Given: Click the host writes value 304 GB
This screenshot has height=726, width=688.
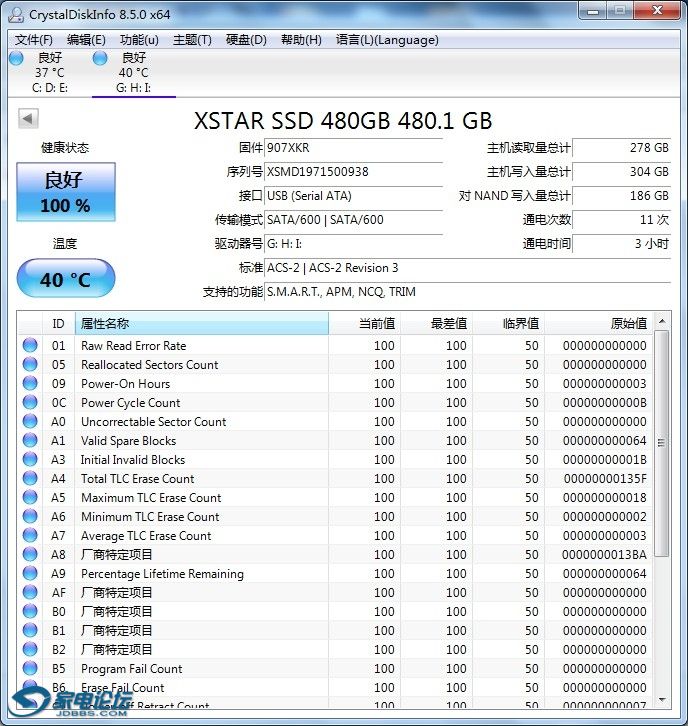Looking at the screenshot, I should [x=622, y=172].
